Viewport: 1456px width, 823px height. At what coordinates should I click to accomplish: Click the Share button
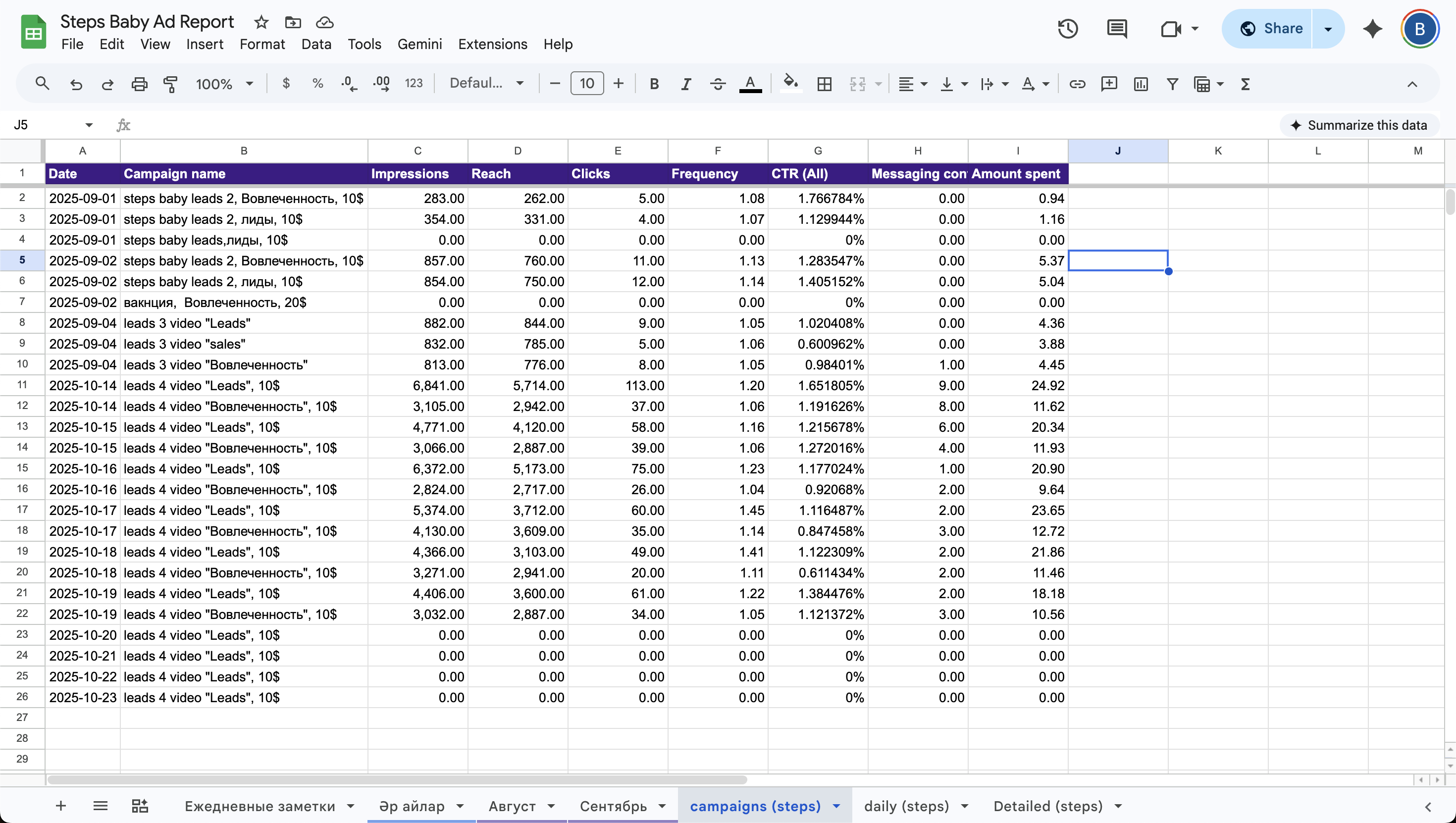[x=1272, y=28]
